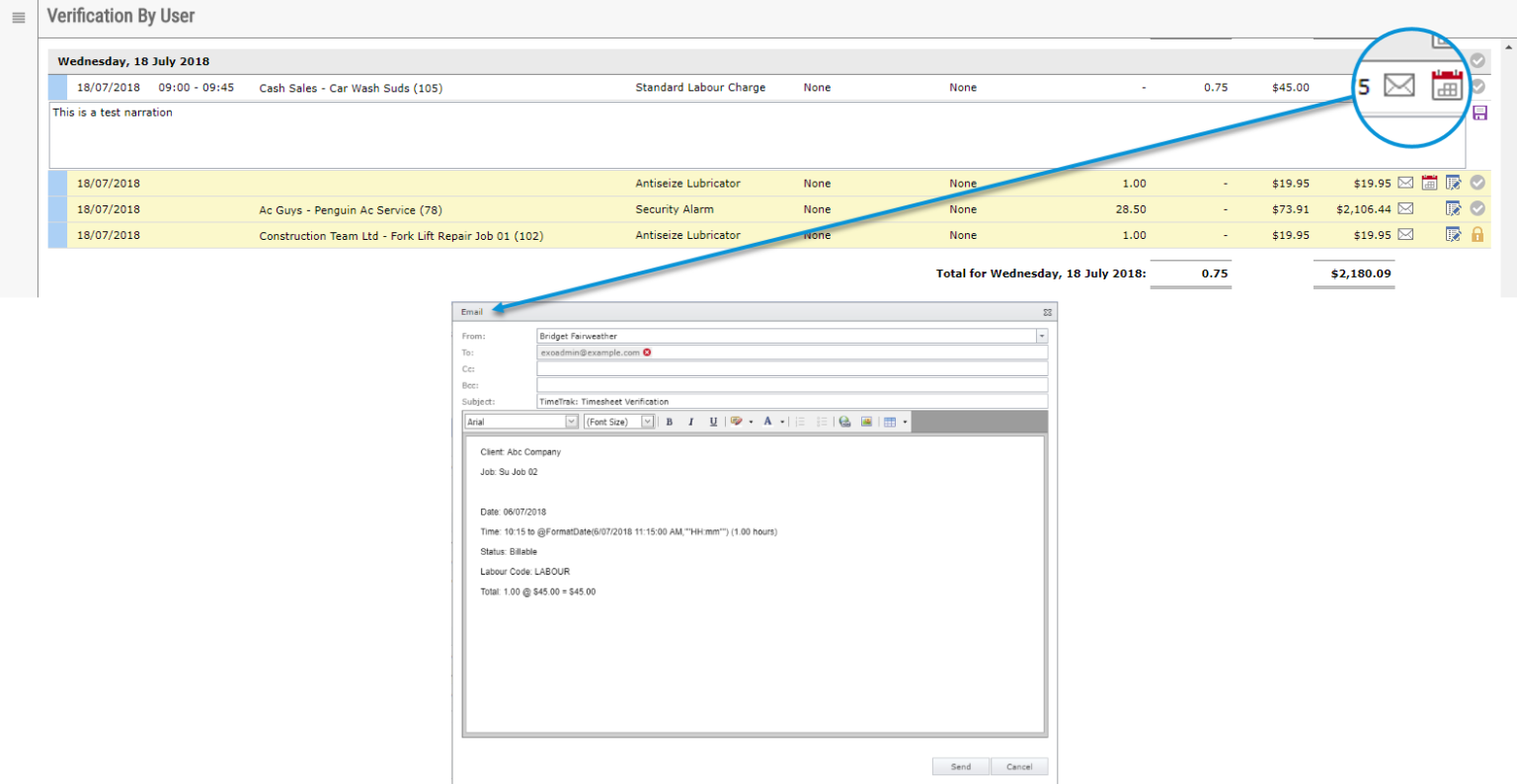
Task: Send the timesheet verification email
Action: [x=960, y=766]
